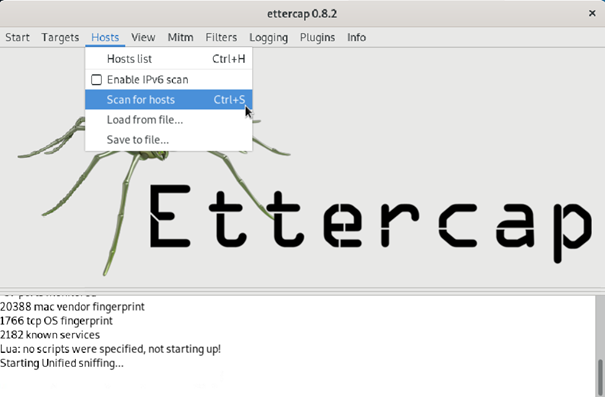605x397 pixels.
Task: Click the '20388 mac vendor fingerprint' log line
Action: 72,307
